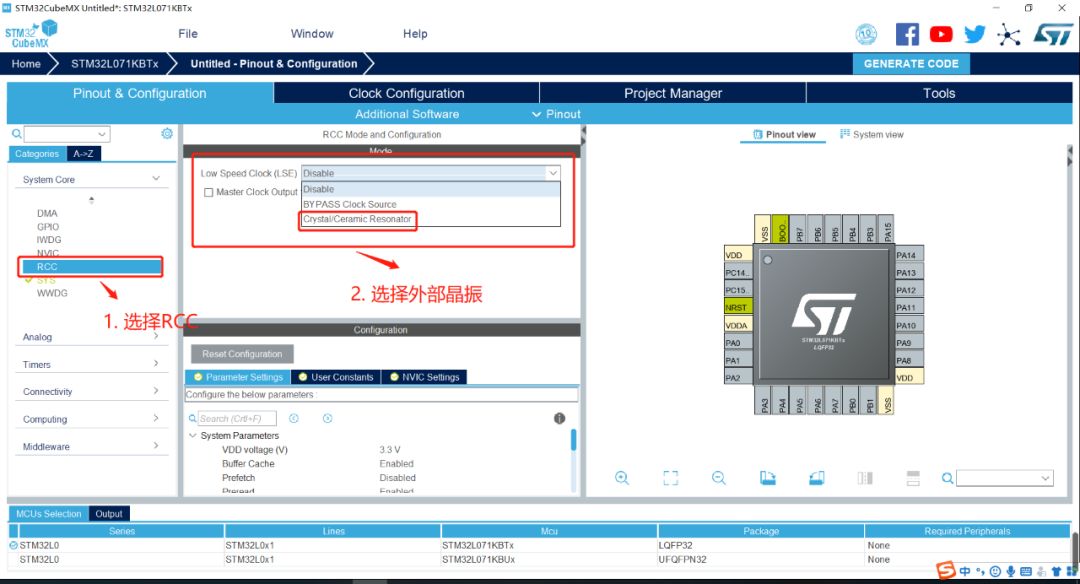Toggle the favorite star on the STM32L071KBTx row
Image resolution: width=1080 pixels, height=584 pixels.
click(13, 545)
